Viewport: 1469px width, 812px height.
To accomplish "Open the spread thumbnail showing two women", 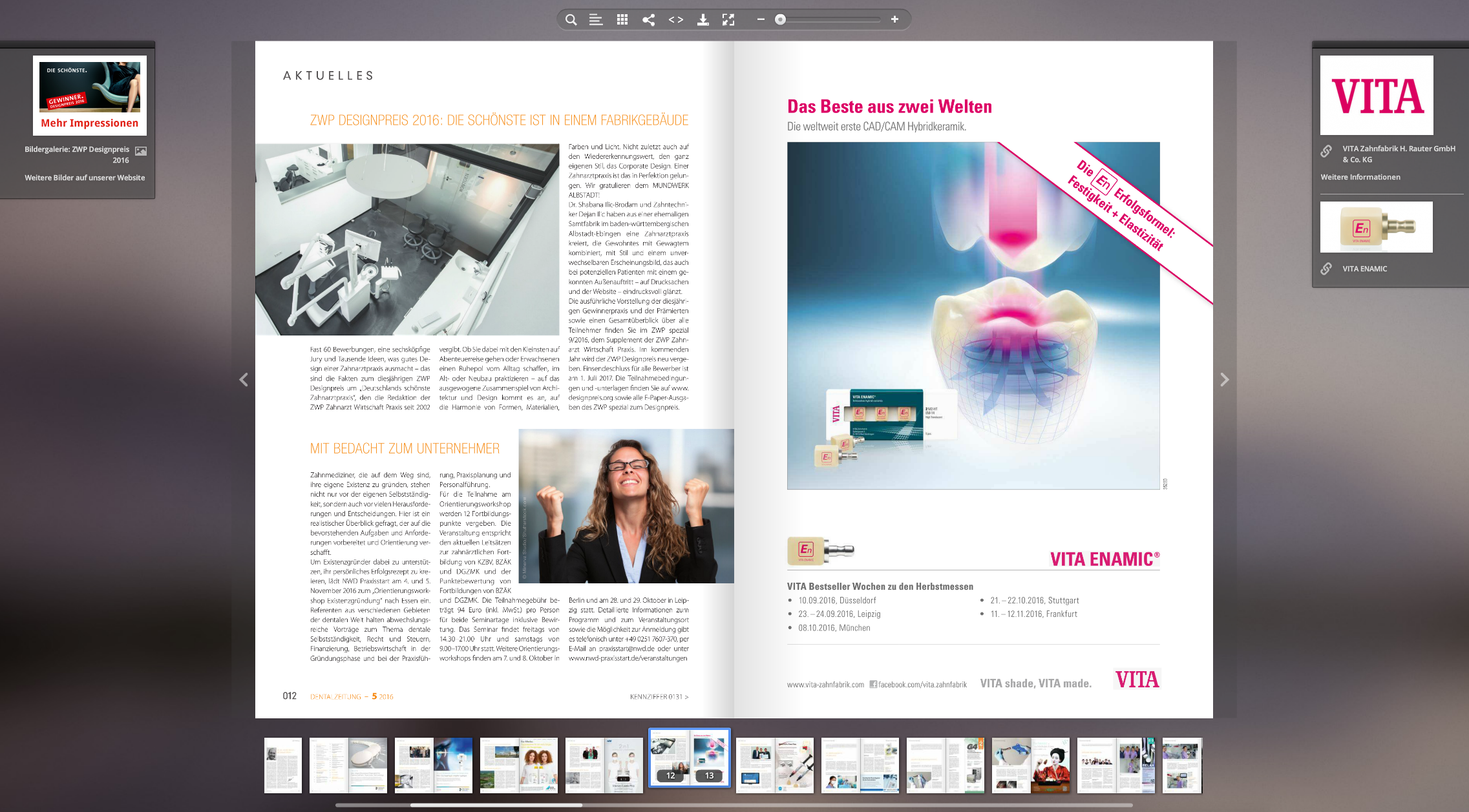I will coord(519,765).
